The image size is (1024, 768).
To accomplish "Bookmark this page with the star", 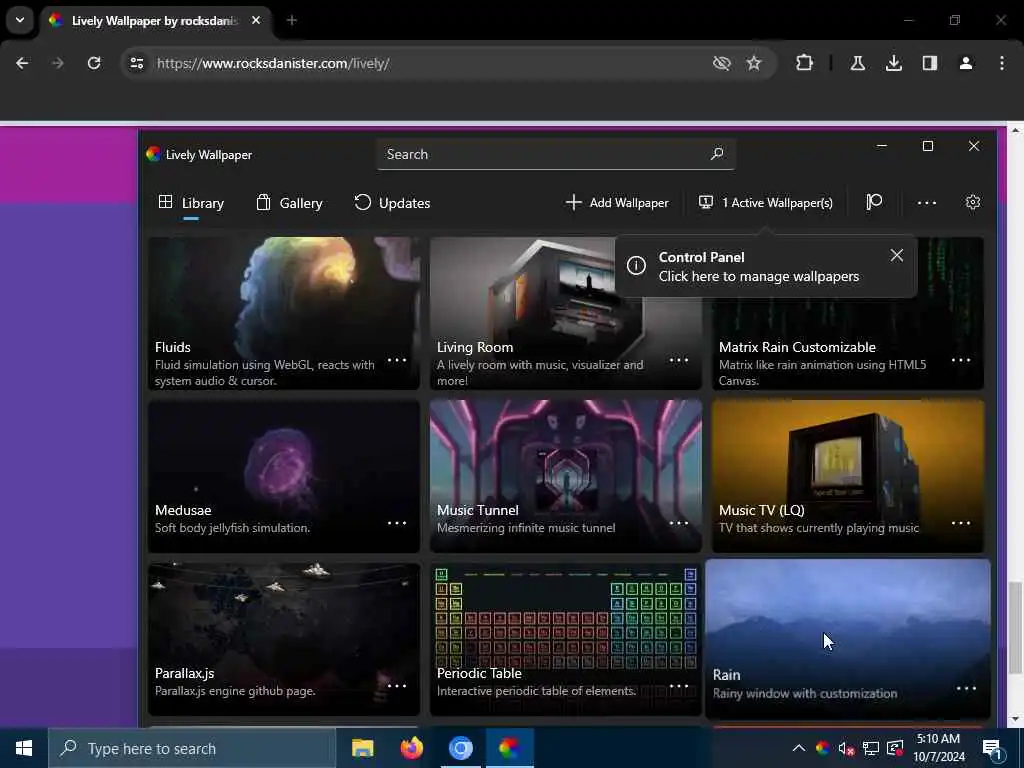I will click(754, 63).
